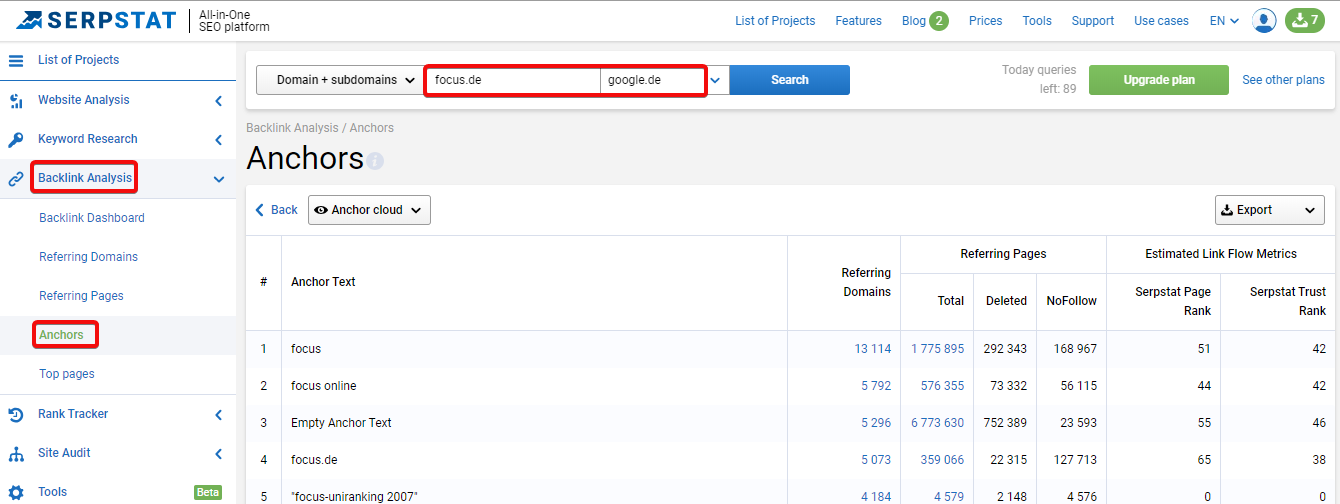Click the Rank Tracker history icon
The height and width of the screenshot is (504, 1340).
click(x=16, y=414)
